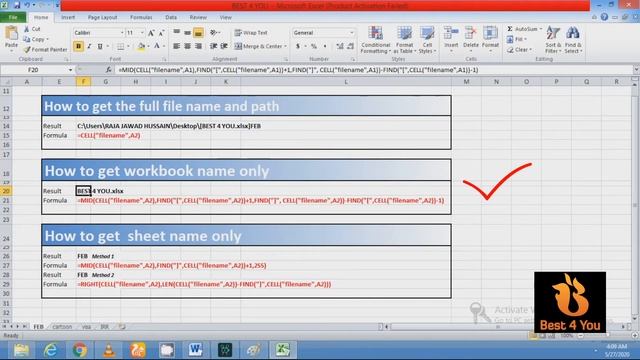Open the font name Calibri dropdown
Viewport: 640px width, 360px height.
click(x=122, y=33)
